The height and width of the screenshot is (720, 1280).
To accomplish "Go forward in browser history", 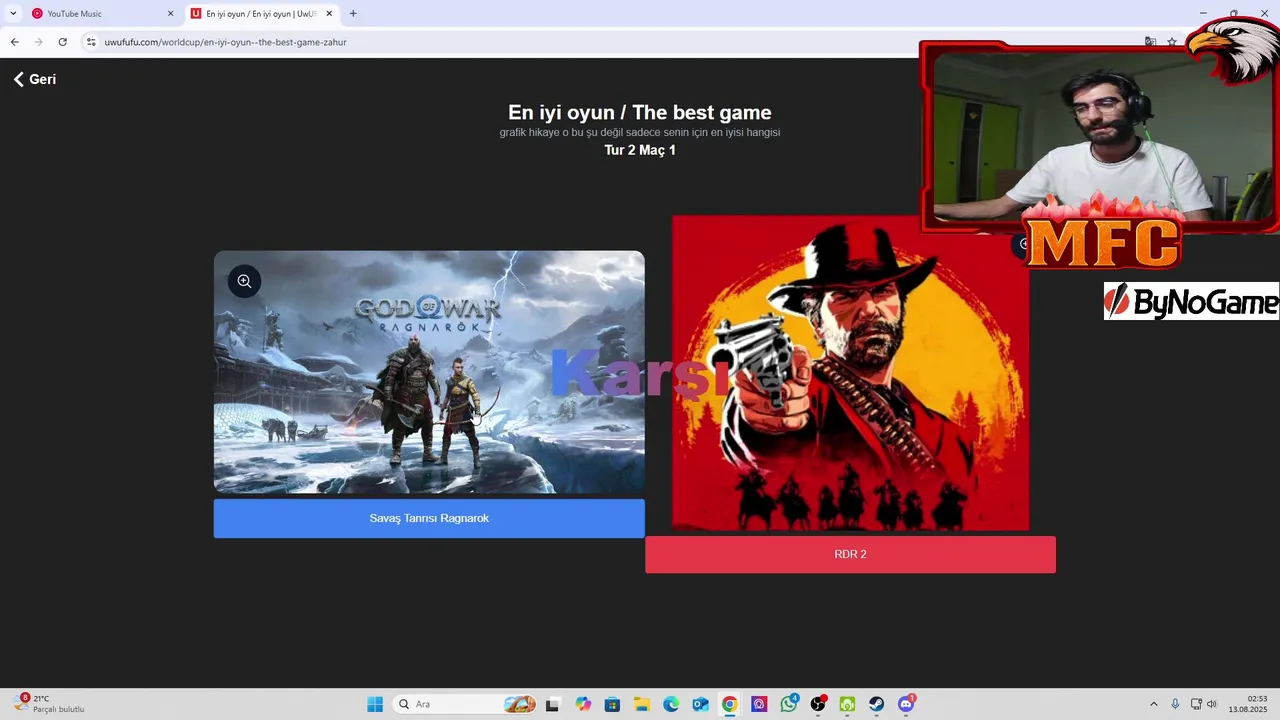I will click(39, 42).
